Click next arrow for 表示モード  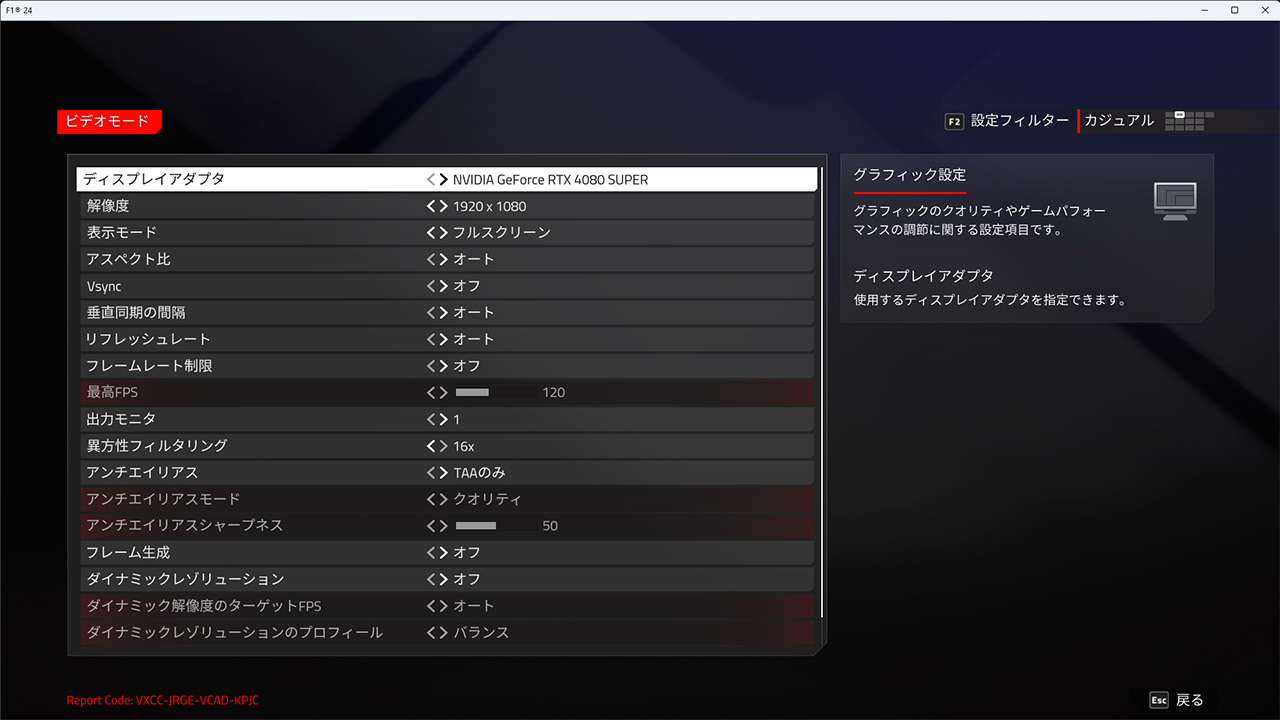443,233
